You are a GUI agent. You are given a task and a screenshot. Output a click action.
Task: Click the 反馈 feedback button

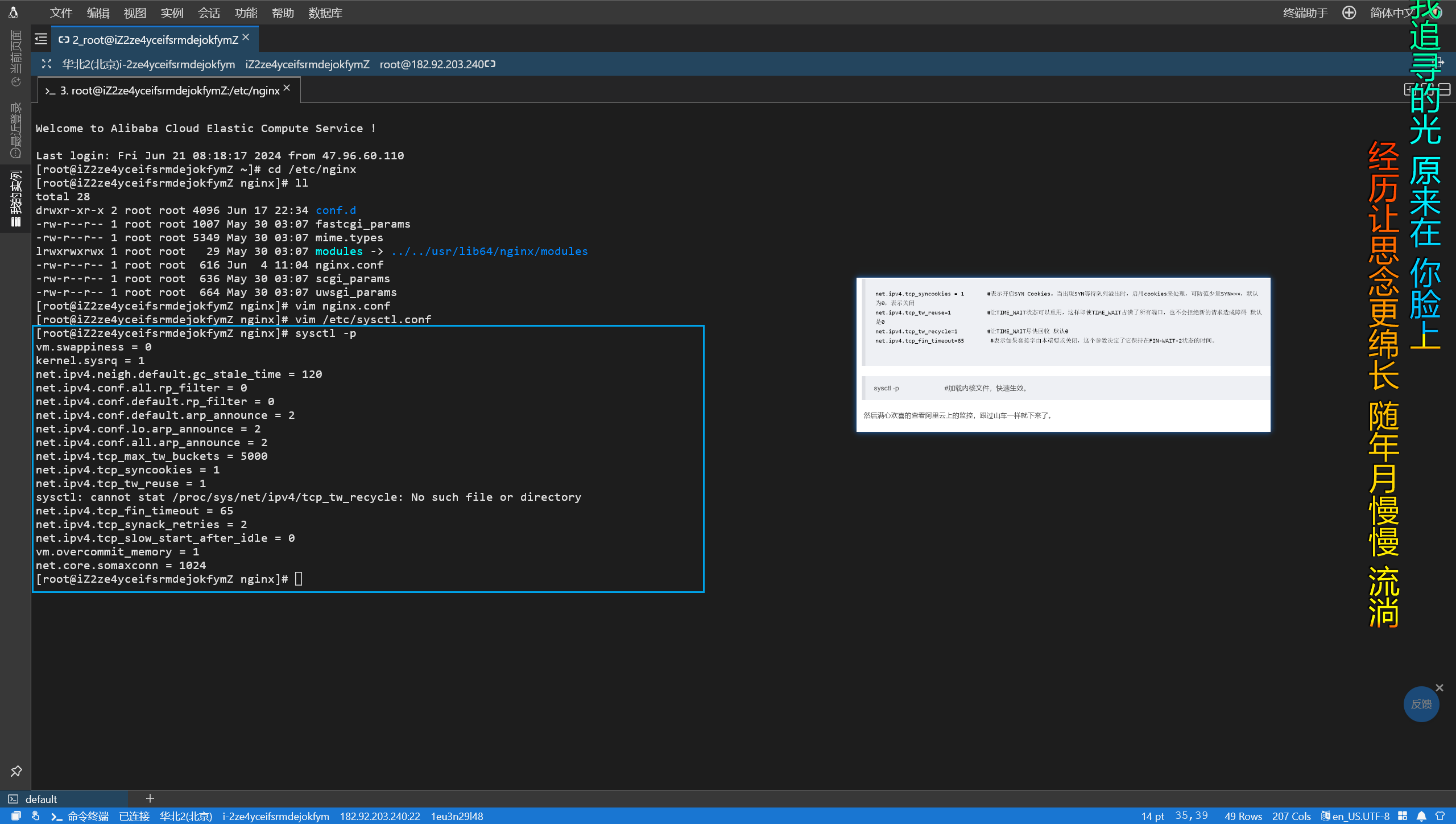click(x=1421, y=704)
